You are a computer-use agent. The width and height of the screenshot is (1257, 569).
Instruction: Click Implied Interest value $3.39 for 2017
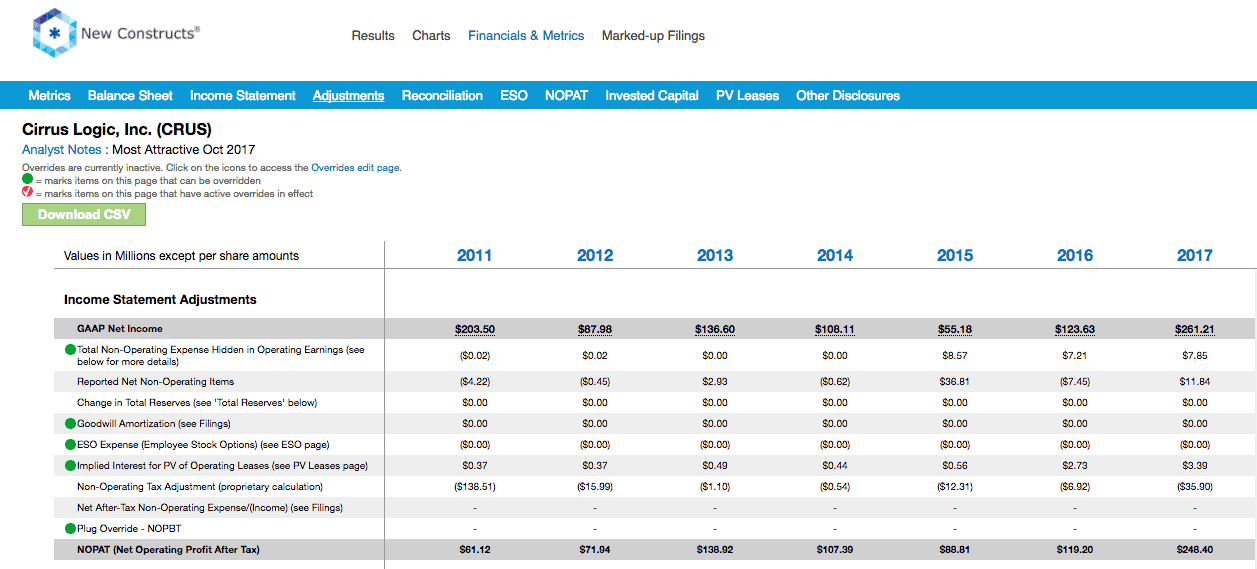tap(1195, 466)
